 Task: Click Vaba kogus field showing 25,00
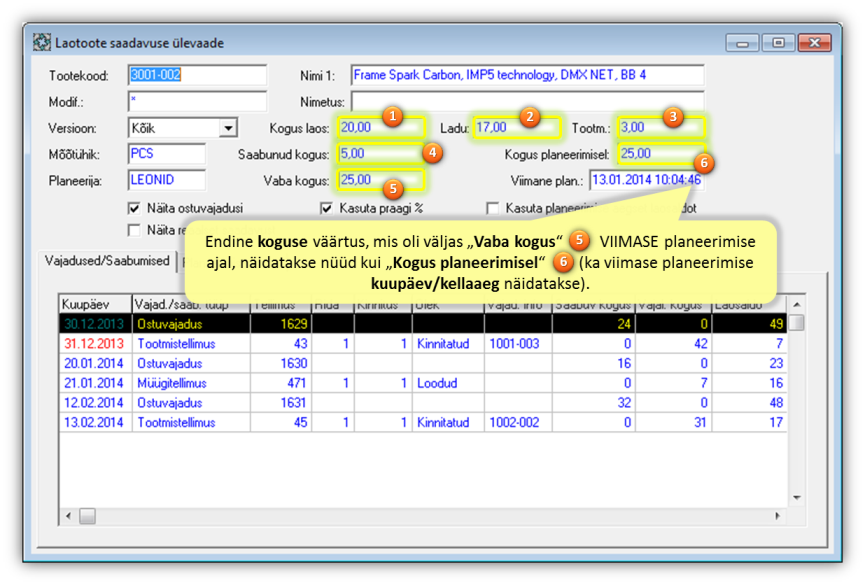pyautogui.click(x=381, y=180)
